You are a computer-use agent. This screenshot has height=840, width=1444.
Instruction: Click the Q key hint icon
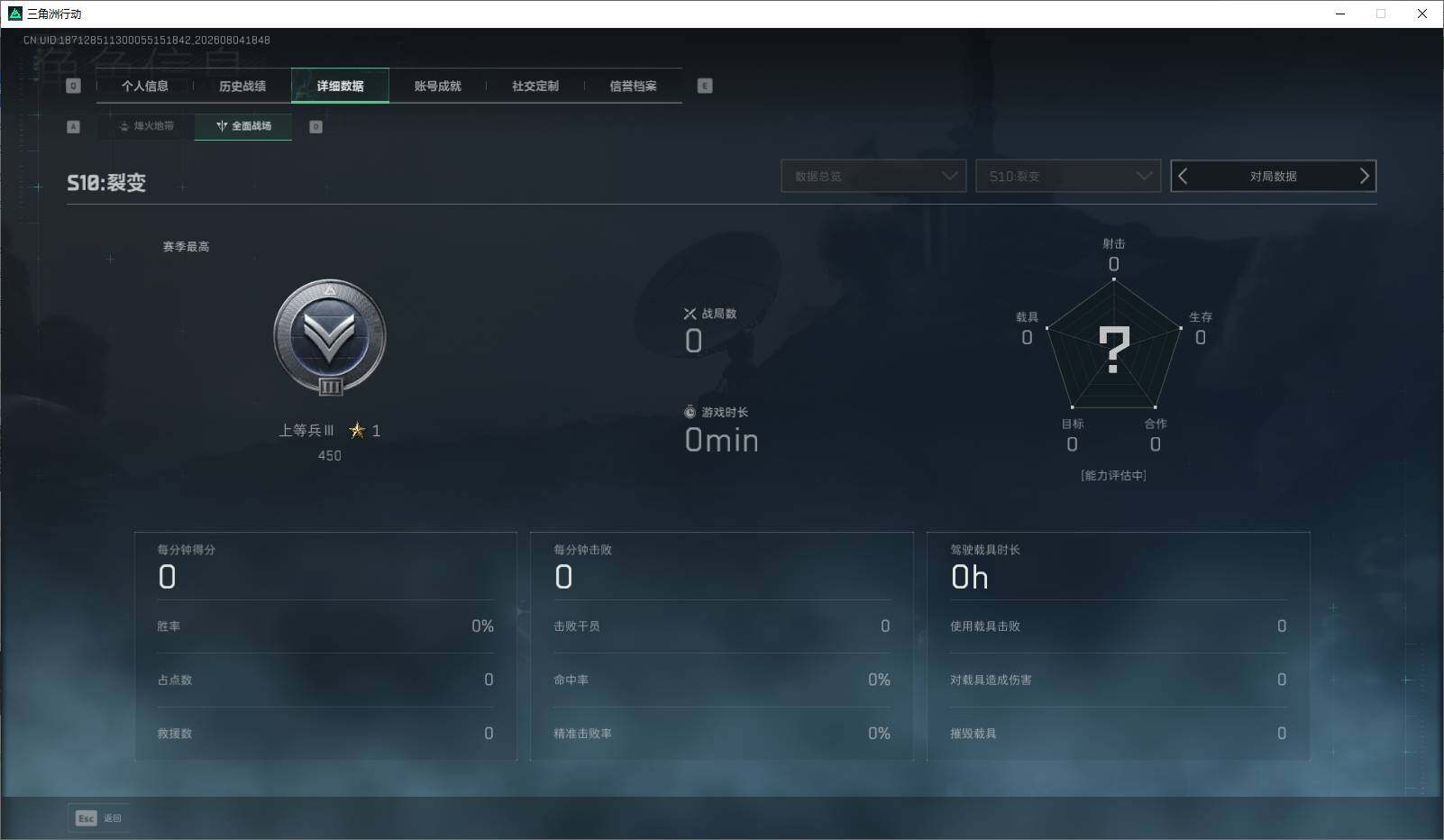point(74,86)
